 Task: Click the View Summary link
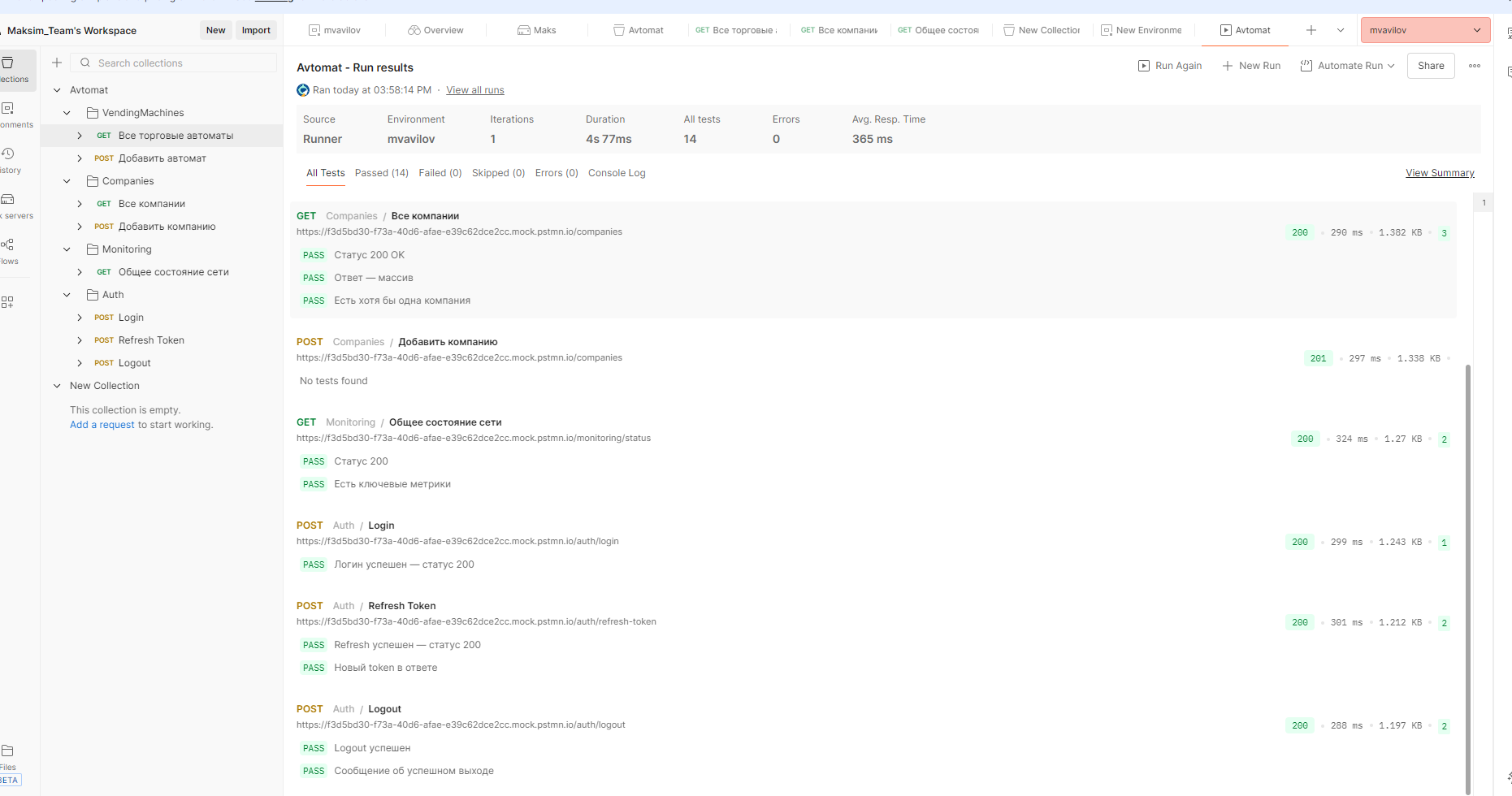coord(1439,173)
